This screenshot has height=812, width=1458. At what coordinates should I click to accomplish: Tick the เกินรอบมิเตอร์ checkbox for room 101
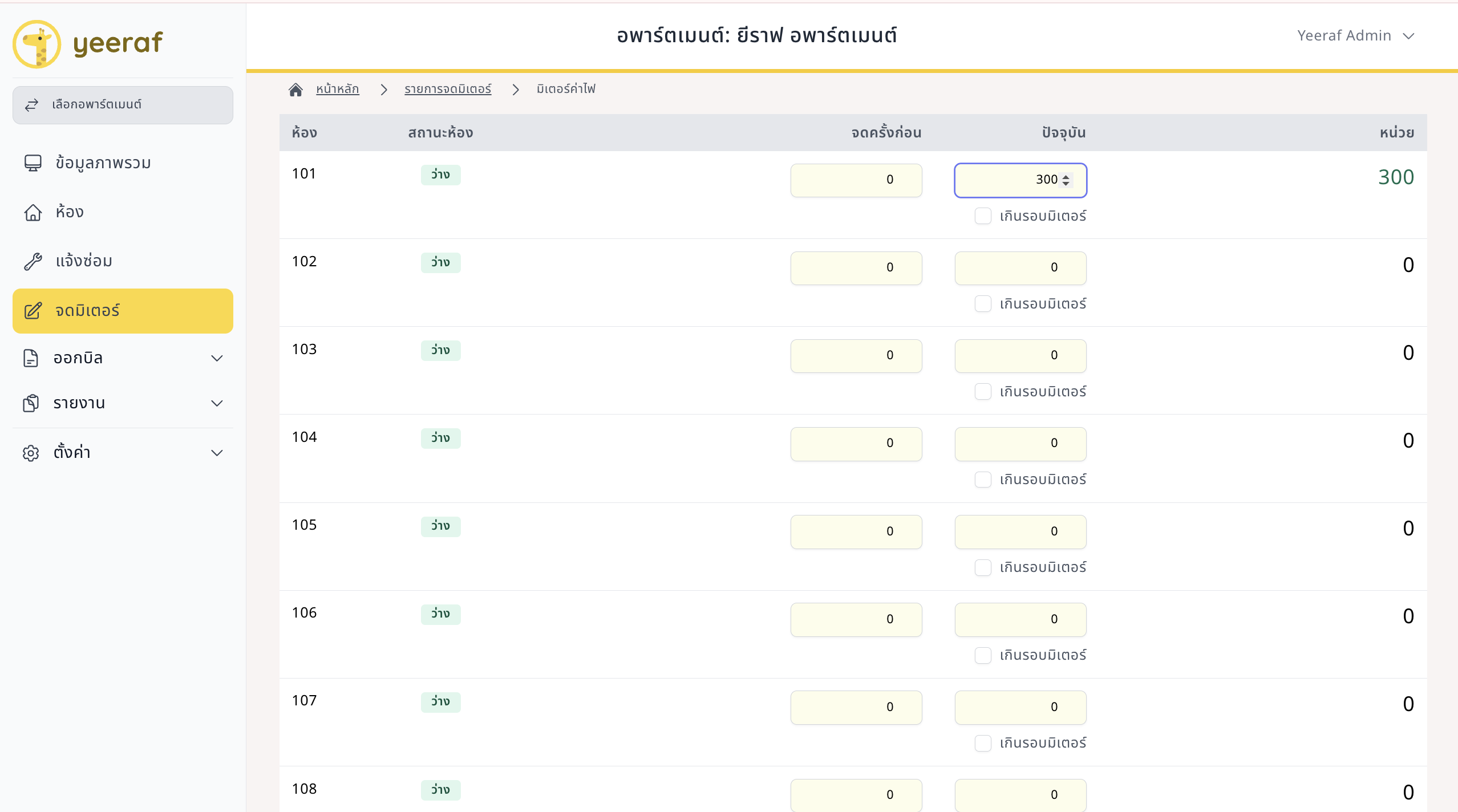click(x=983, y=216)
